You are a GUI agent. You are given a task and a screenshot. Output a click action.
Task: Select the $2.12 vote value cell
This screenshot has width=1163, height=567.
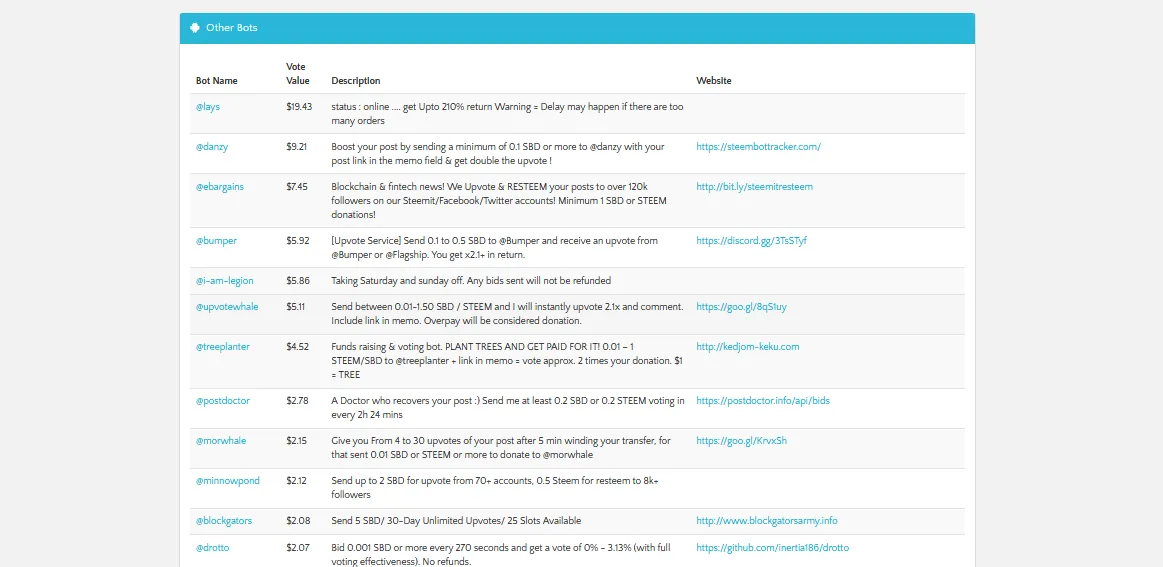click(296, 481)
